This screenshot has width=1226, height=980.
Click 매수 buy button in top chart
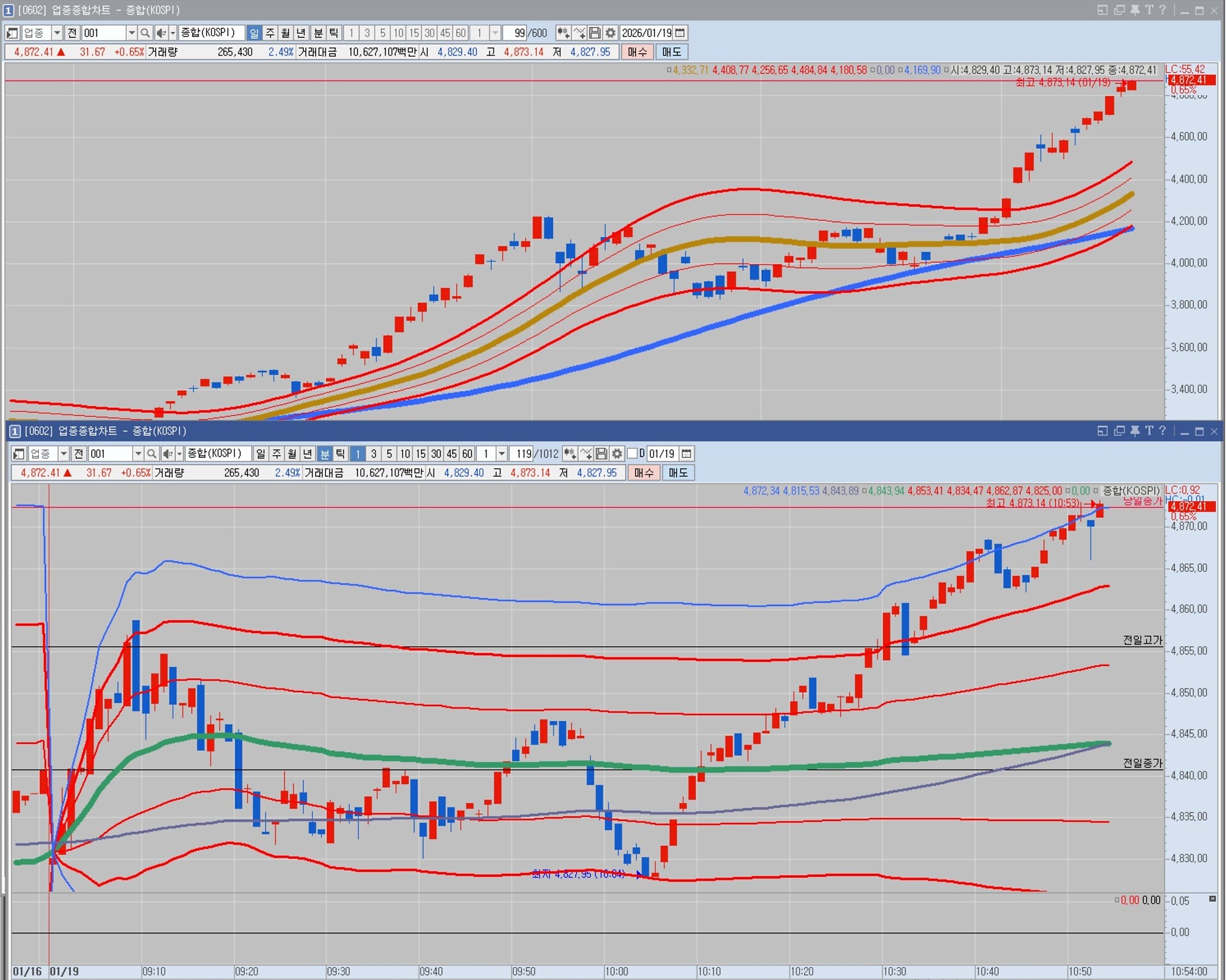point(637,52)
